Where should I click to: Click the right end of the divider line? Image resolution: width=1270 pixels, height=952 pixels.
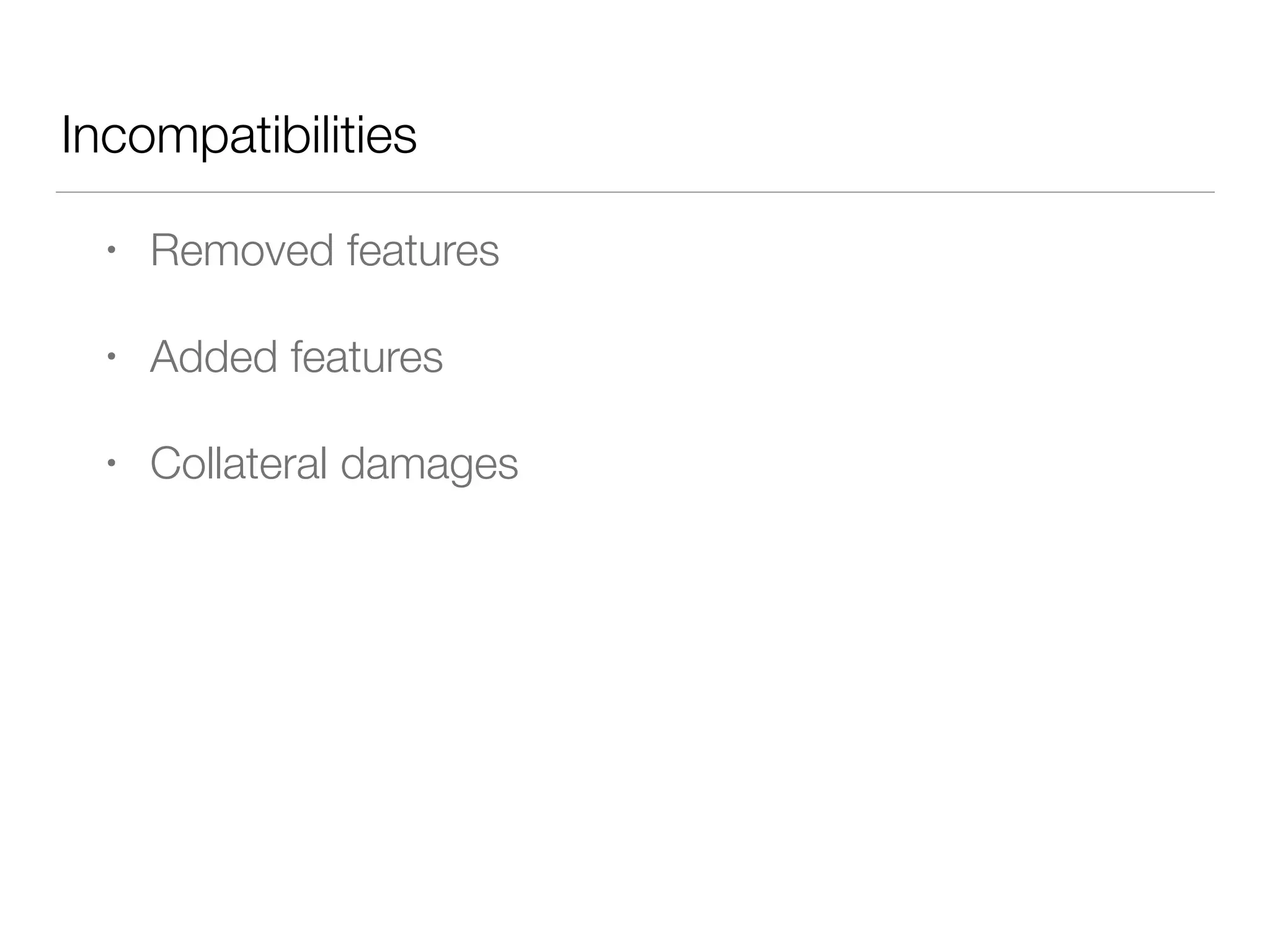(x=1212, y=192)
